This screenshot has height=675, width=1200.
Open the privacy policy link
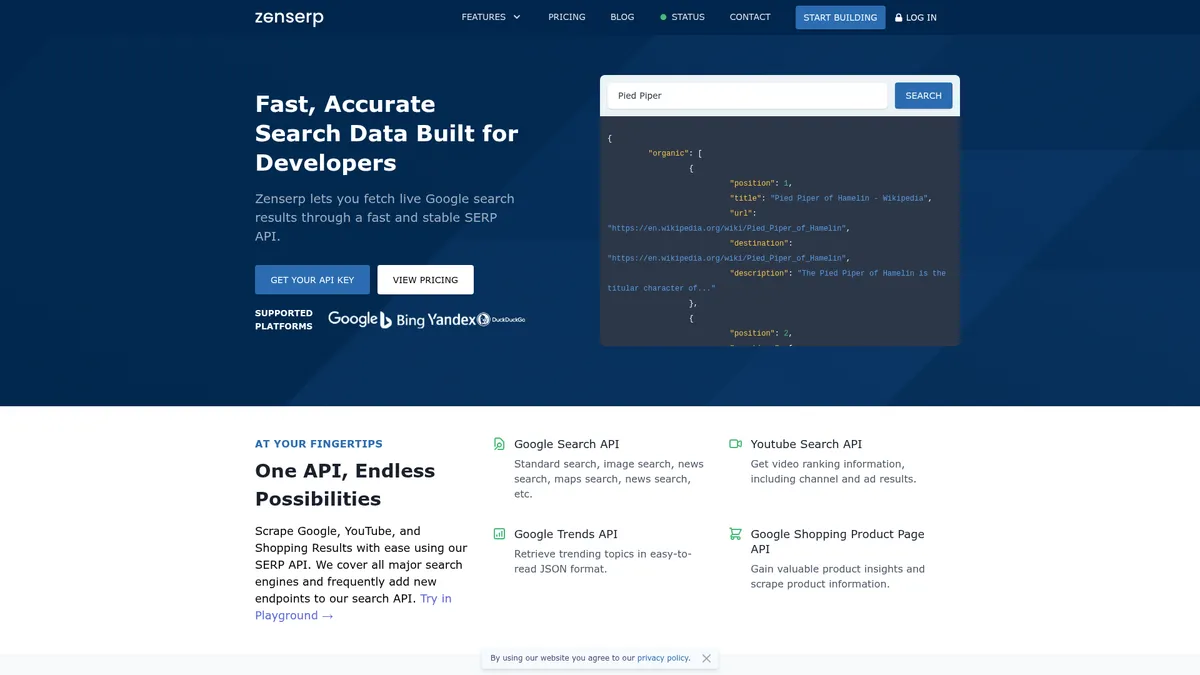pyautogui.click(x=663, y=658)
